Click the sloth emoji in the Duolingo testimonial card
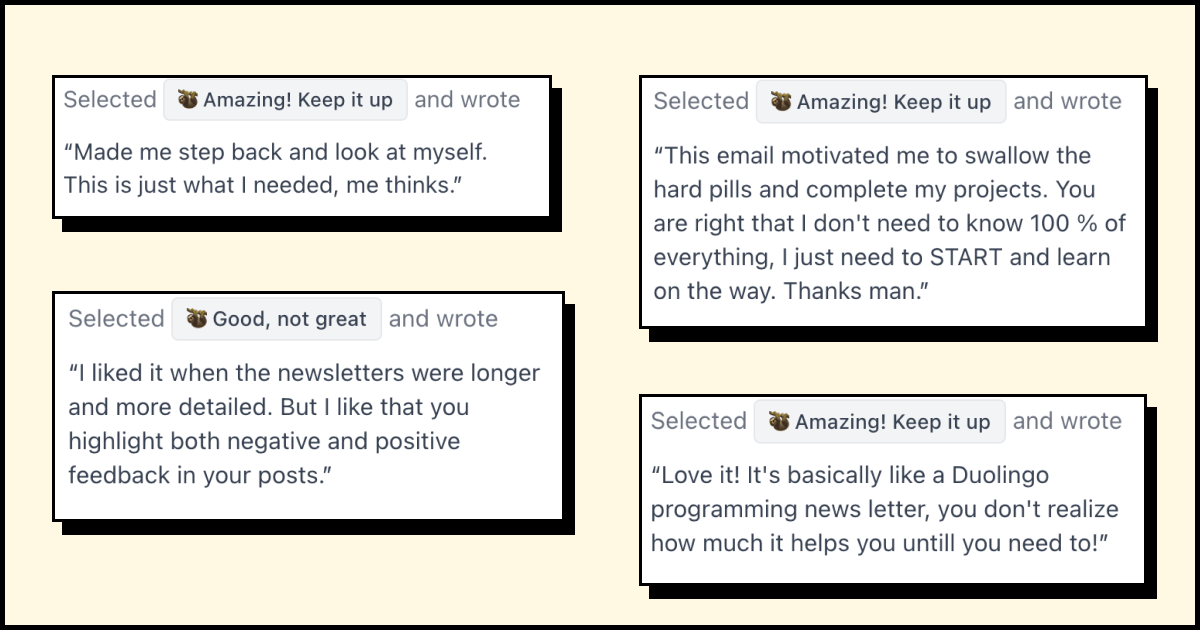 779,422
